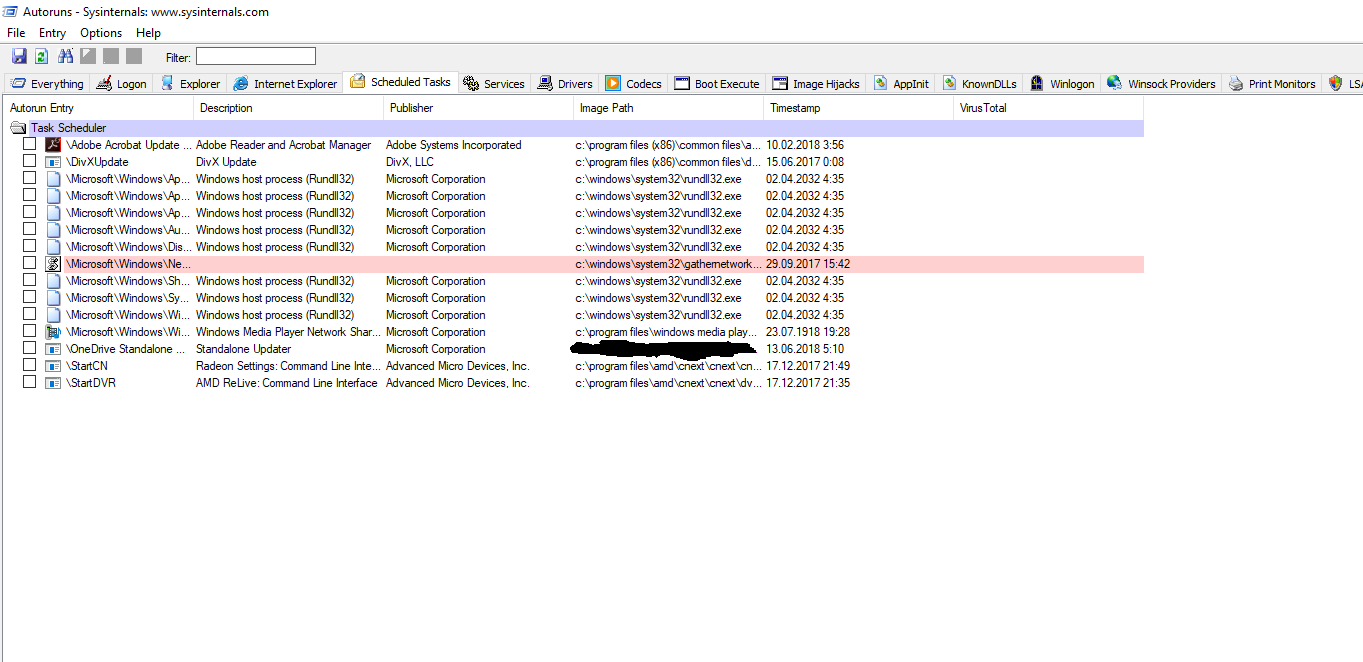This screenshot has width=1363, height=662.
Task: Select the Task Scheduler group row label
Action: (x=68, y=128)
